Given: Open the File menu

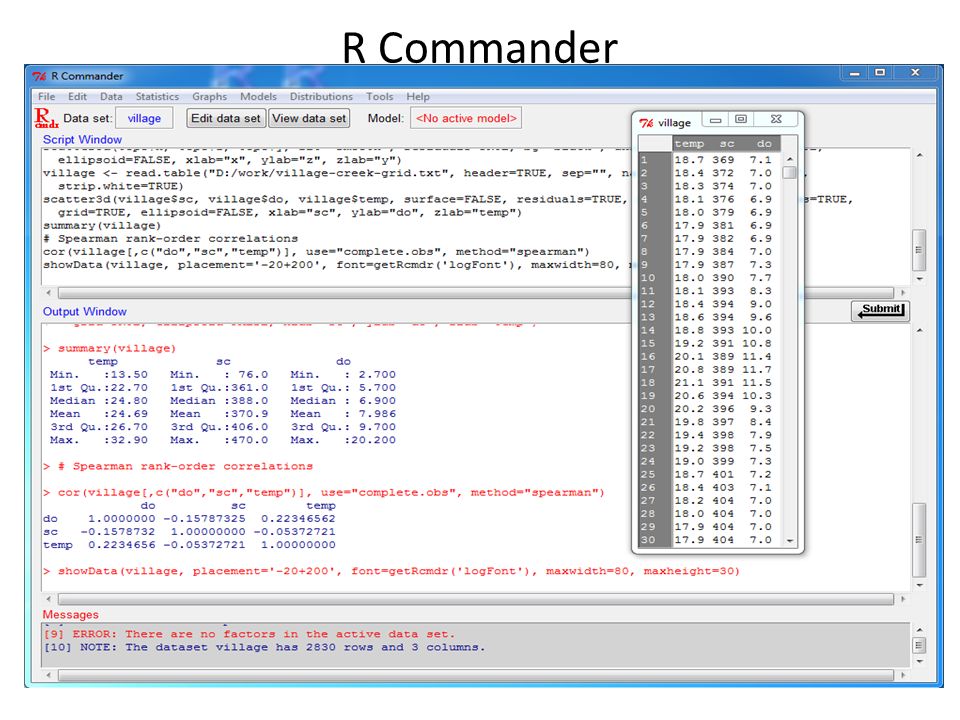Looking at the screenshot, I should pyautogui.click(x=47, y=97).
